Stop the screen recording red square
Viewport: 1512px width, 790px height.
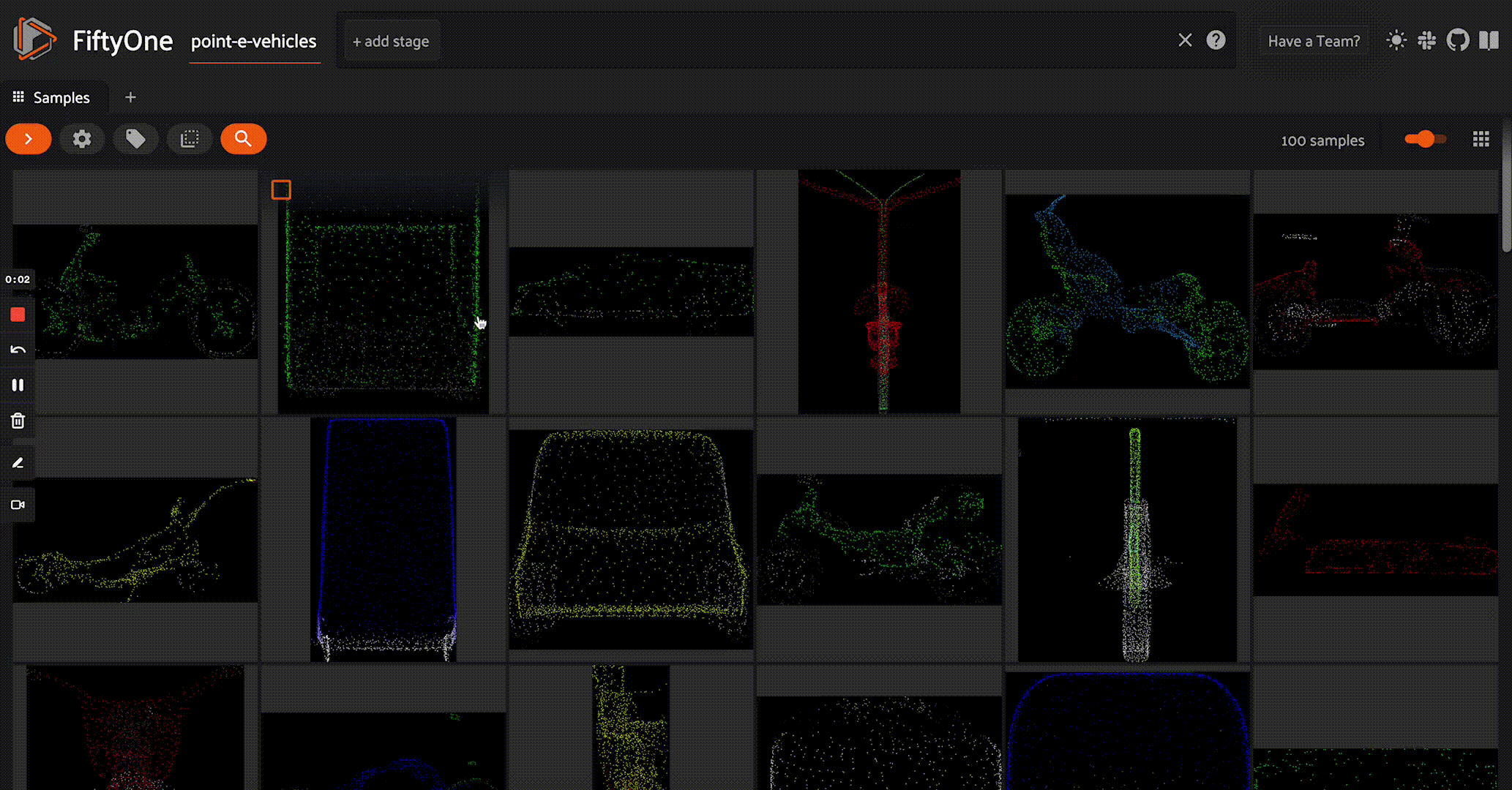18,315
